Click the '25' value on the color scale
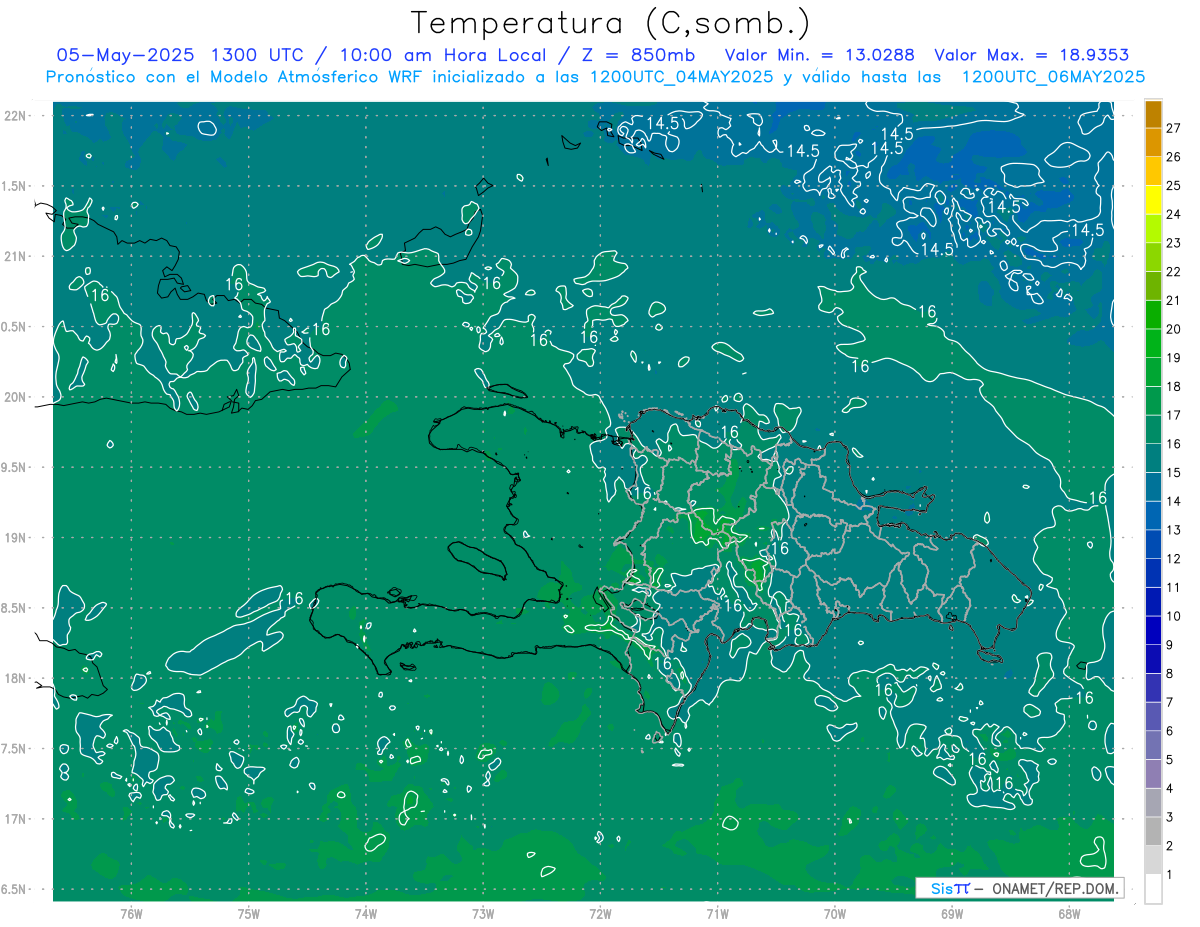 click(1174, 185)
